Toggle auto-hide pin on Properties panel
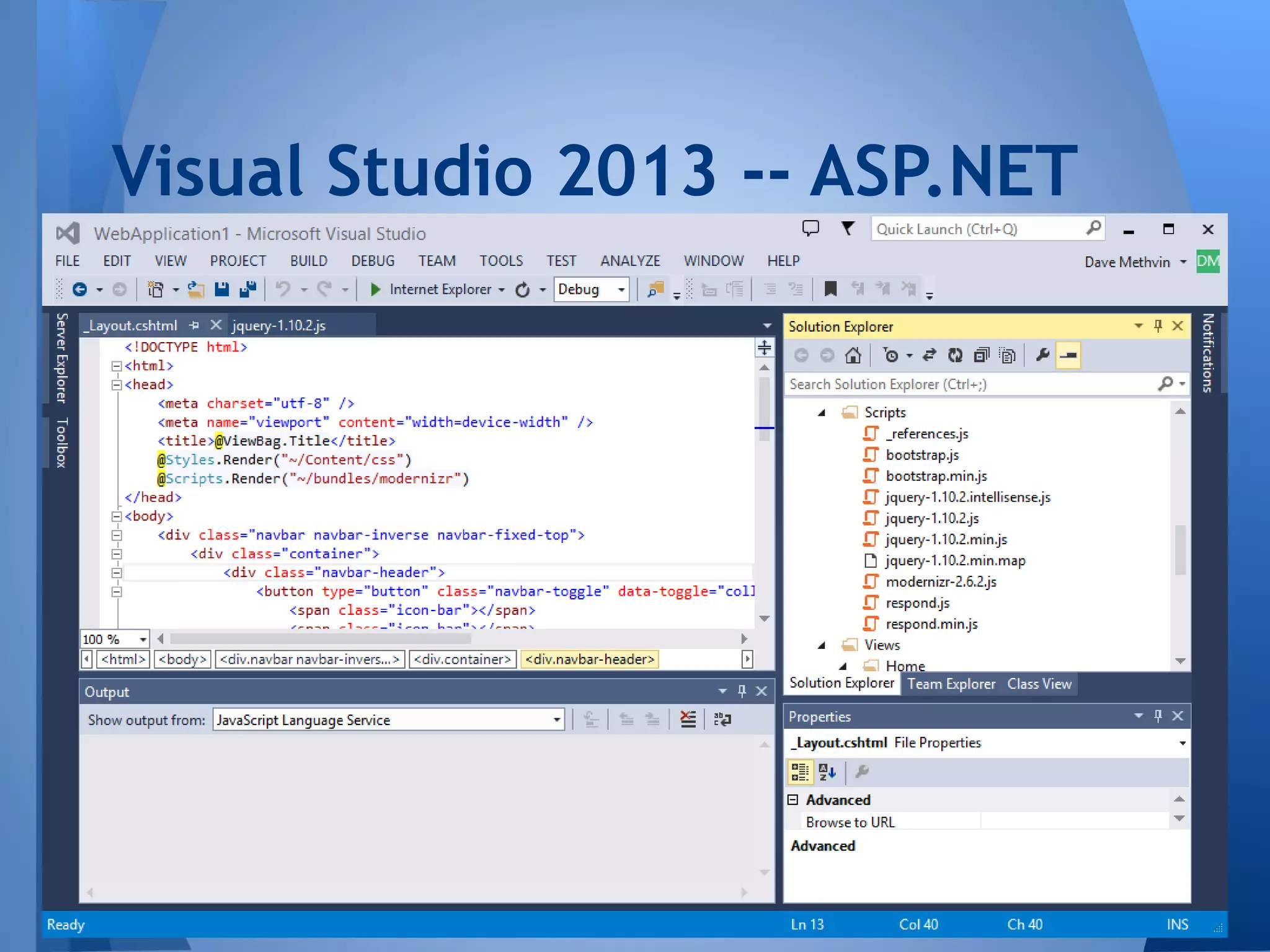 click(1158, 716)
